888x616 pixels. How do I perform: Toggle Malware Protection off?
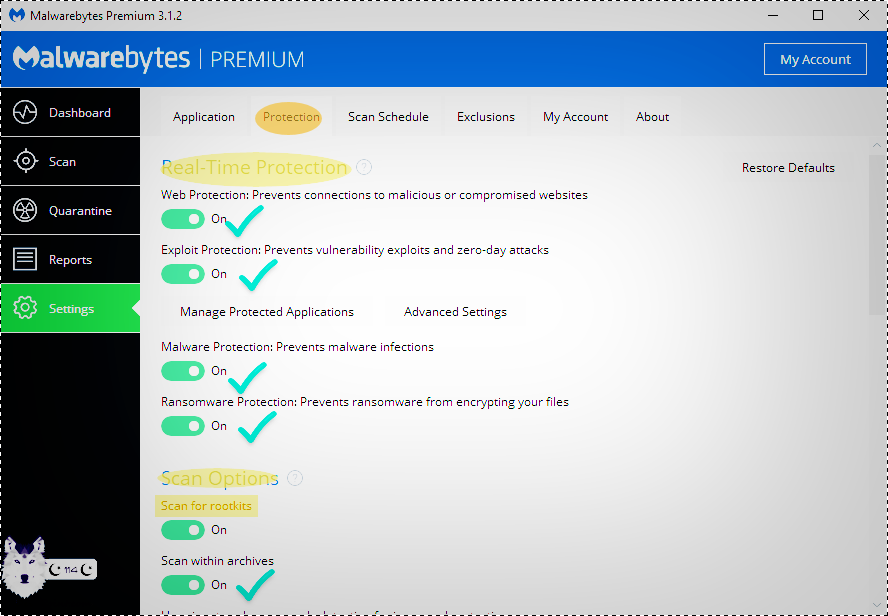[183, 371]
